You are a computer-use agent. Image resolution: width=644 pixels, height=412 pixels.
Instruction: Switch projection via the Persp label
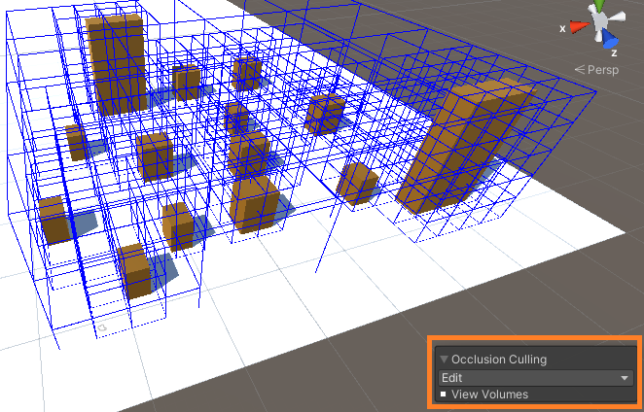(x=604, y=69)
